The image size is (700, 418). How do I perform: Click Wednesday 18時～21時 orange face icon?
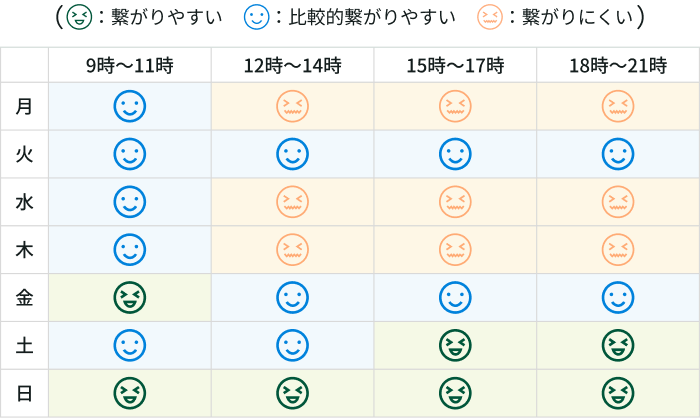[x=617, y=202]
